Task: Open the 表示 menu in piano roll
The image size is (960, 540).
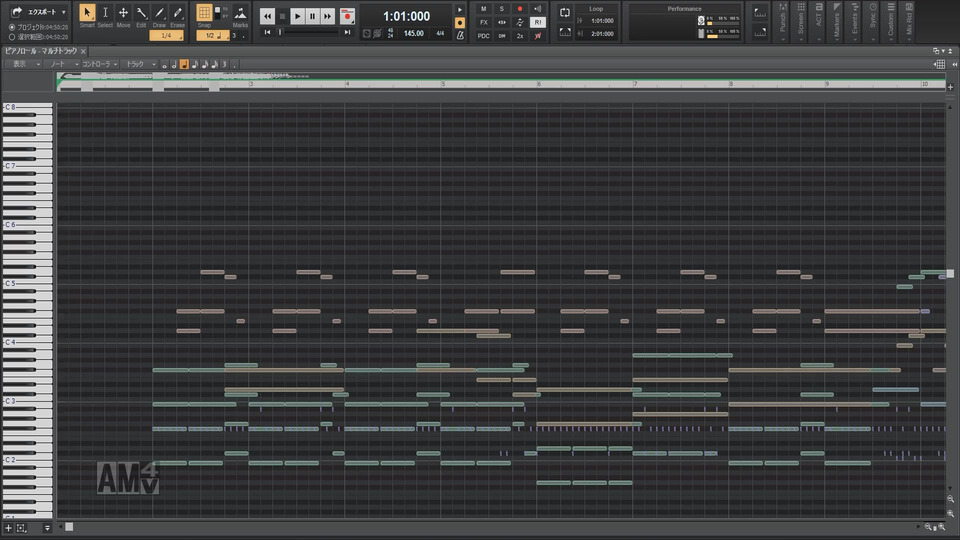Action: 20,64
